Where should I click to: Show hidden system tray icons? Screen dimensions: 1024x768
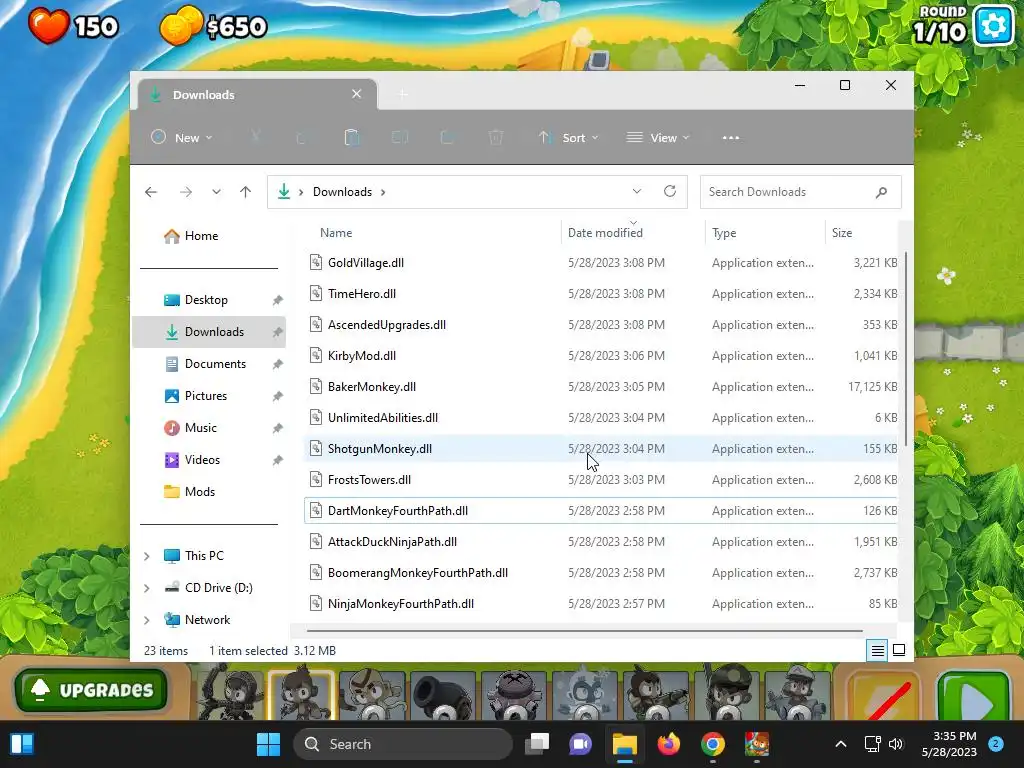tap(841, 744)
